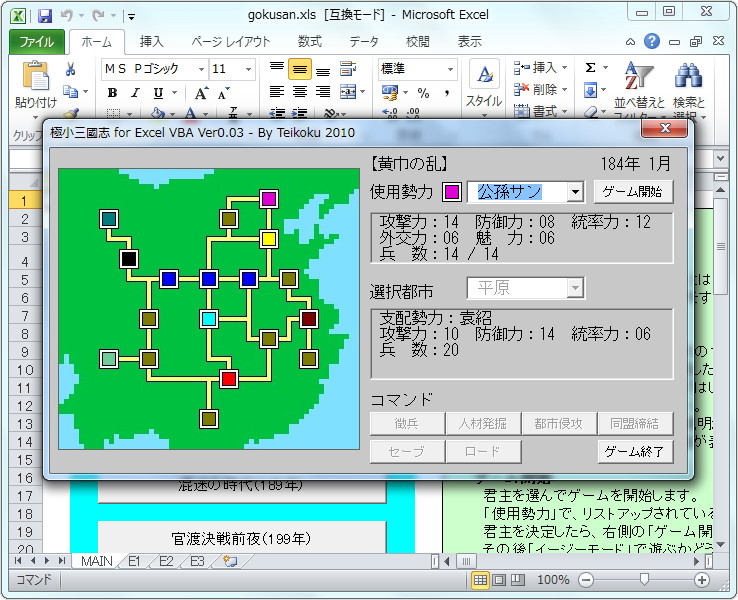Viewport: 738px width, 600px height.
Task: Select row 5 header in worksheet
Action: [x=25, y=280]
